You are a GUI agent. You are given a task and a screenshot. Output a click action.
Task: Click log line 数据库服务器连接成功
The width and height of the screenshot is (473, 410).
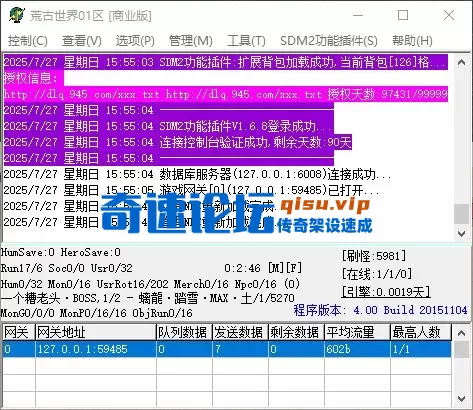(x=198, y=174)
